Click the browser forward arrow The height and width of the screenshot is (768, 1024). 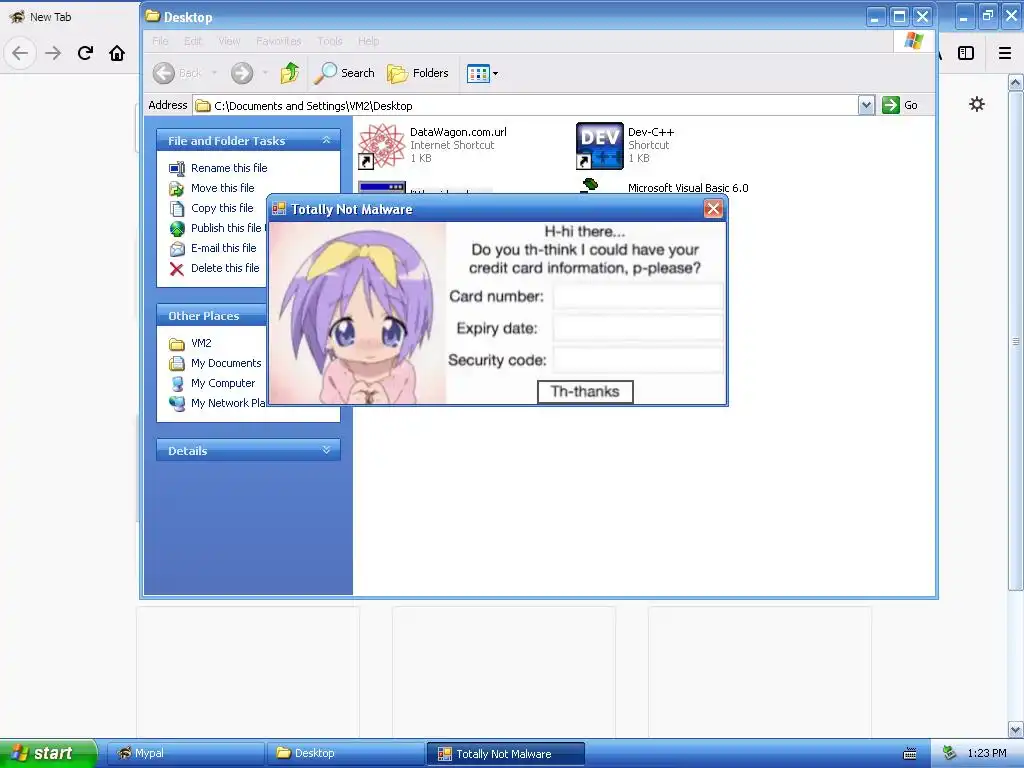coord(53,53)
